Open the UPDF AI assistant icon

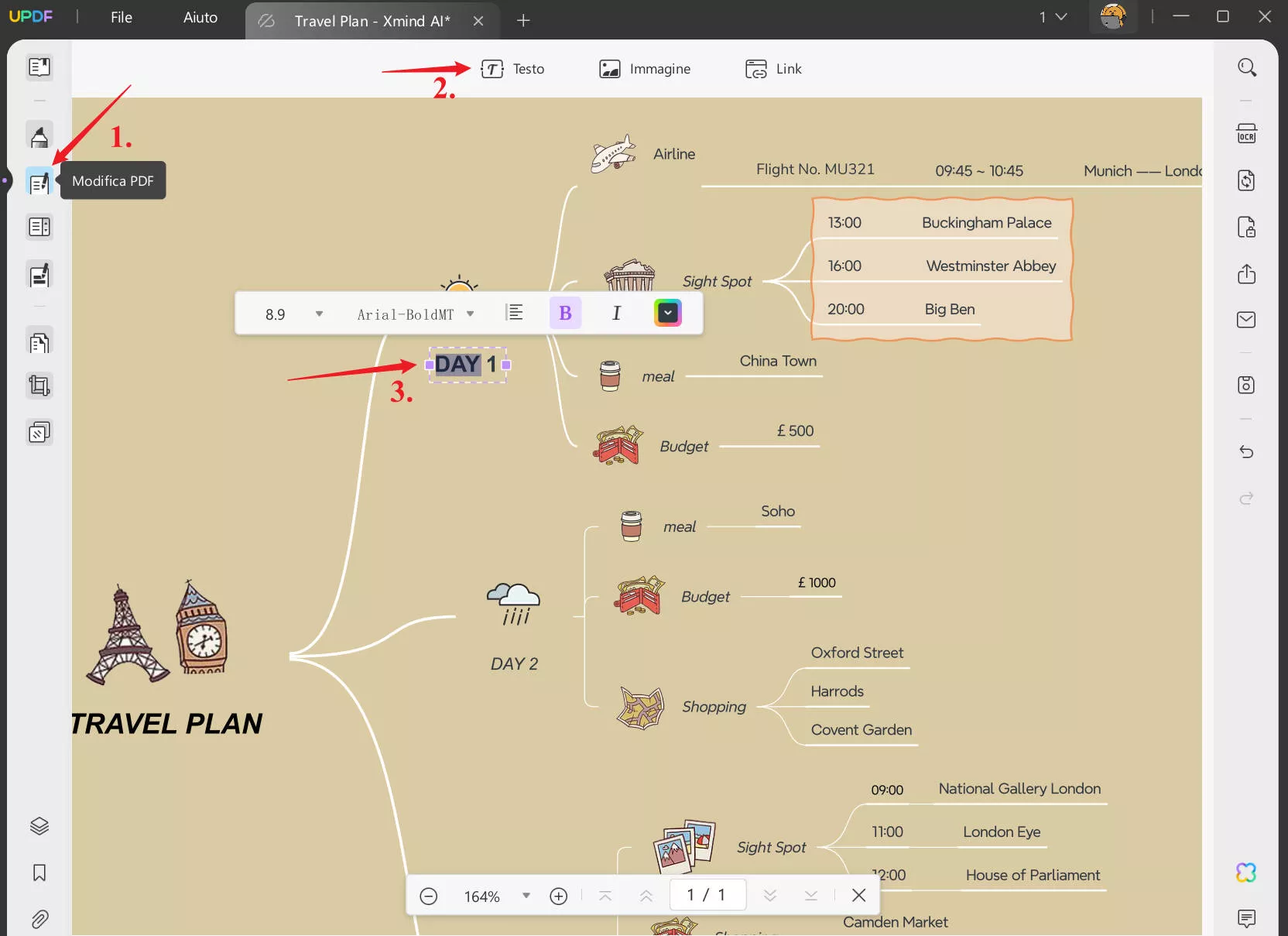point(1246,873)
